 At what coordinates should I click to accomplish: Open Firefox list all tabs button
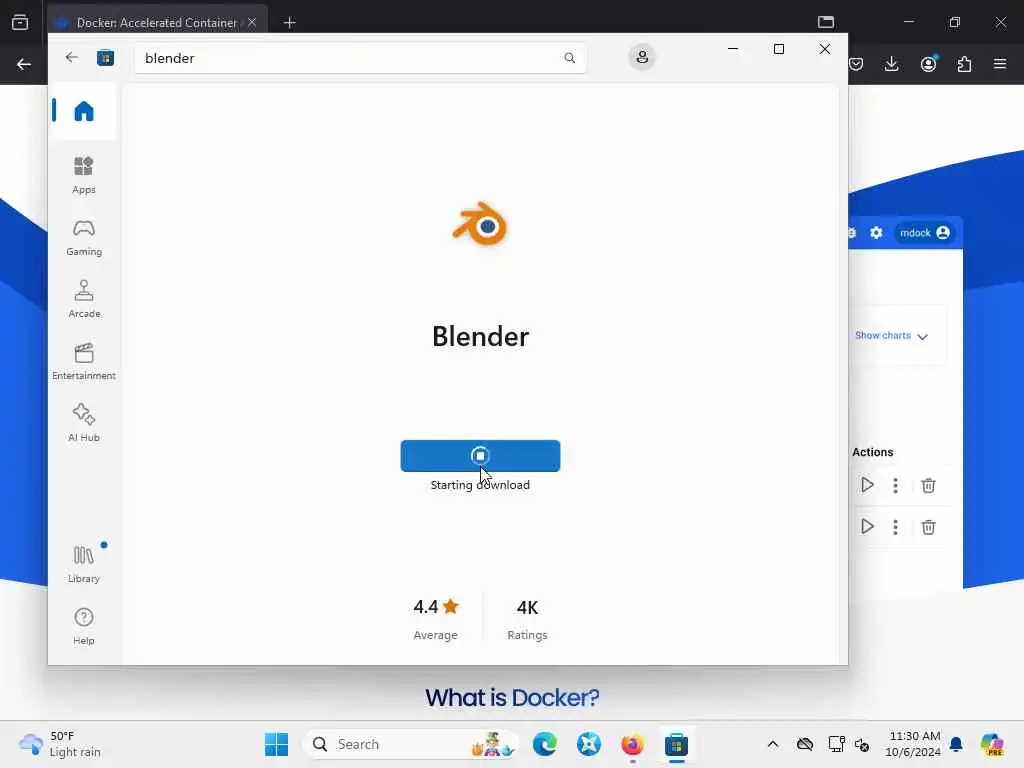click(x=826, y=22)
